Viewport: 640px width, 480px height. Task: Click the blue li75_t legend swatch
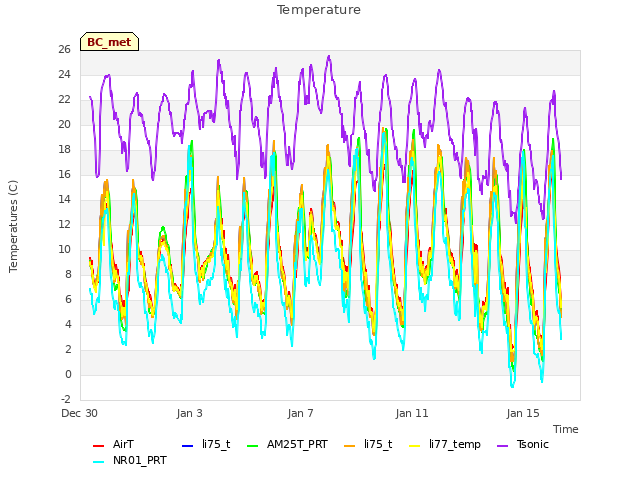coord(187,445)
